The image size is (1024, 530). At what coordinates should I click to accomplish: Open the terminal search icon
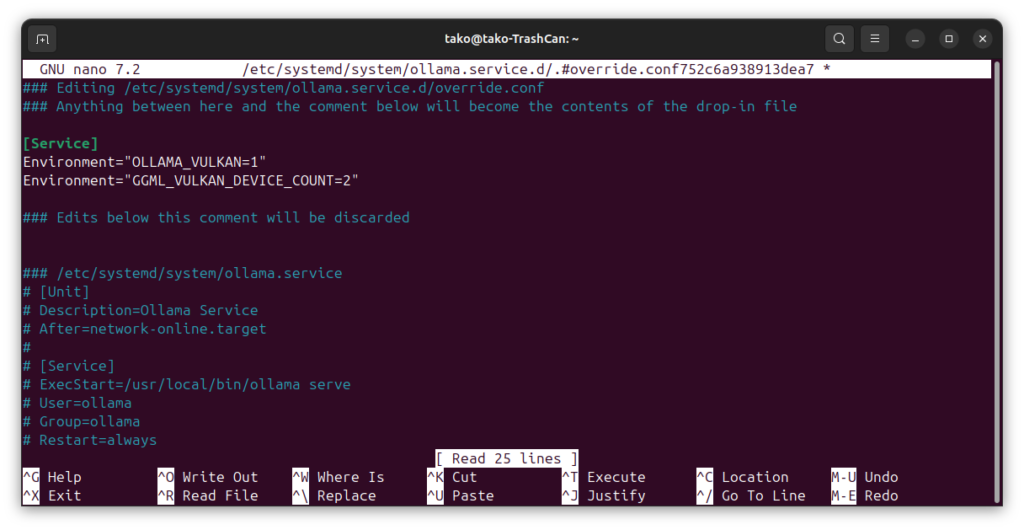pyautogui.click(x=838, y=39)
